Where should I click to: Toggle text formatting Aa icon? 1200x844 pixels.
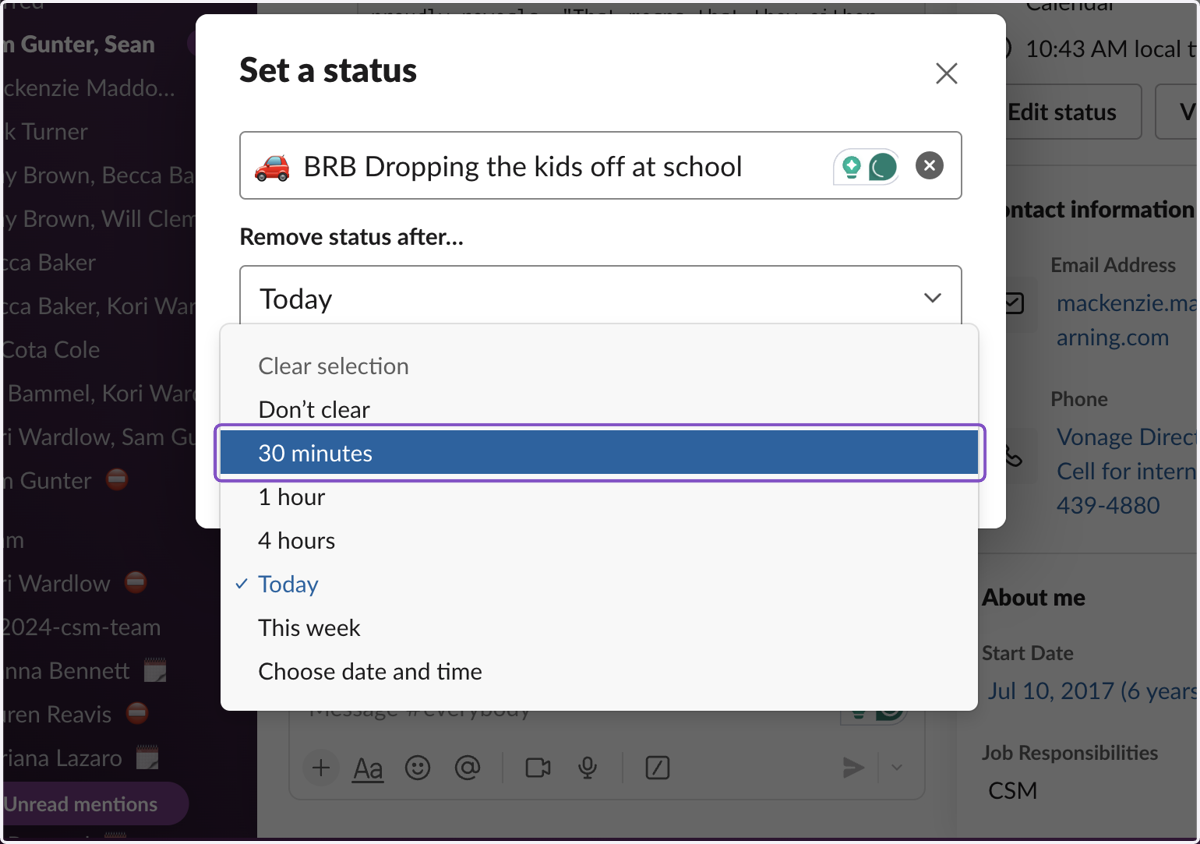point(368,768)
